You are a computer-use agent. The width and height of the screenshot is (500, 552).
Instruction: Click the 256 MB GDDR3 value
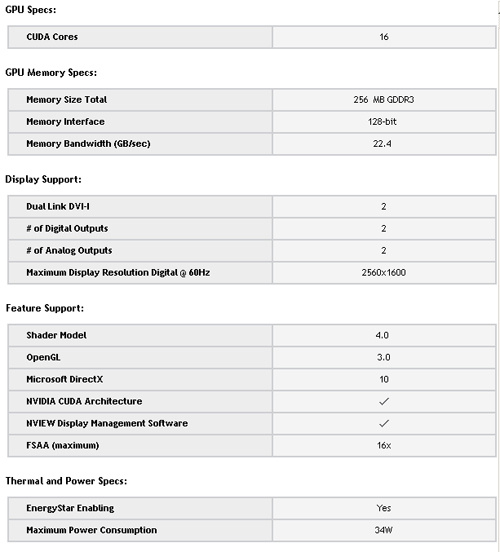384,100
